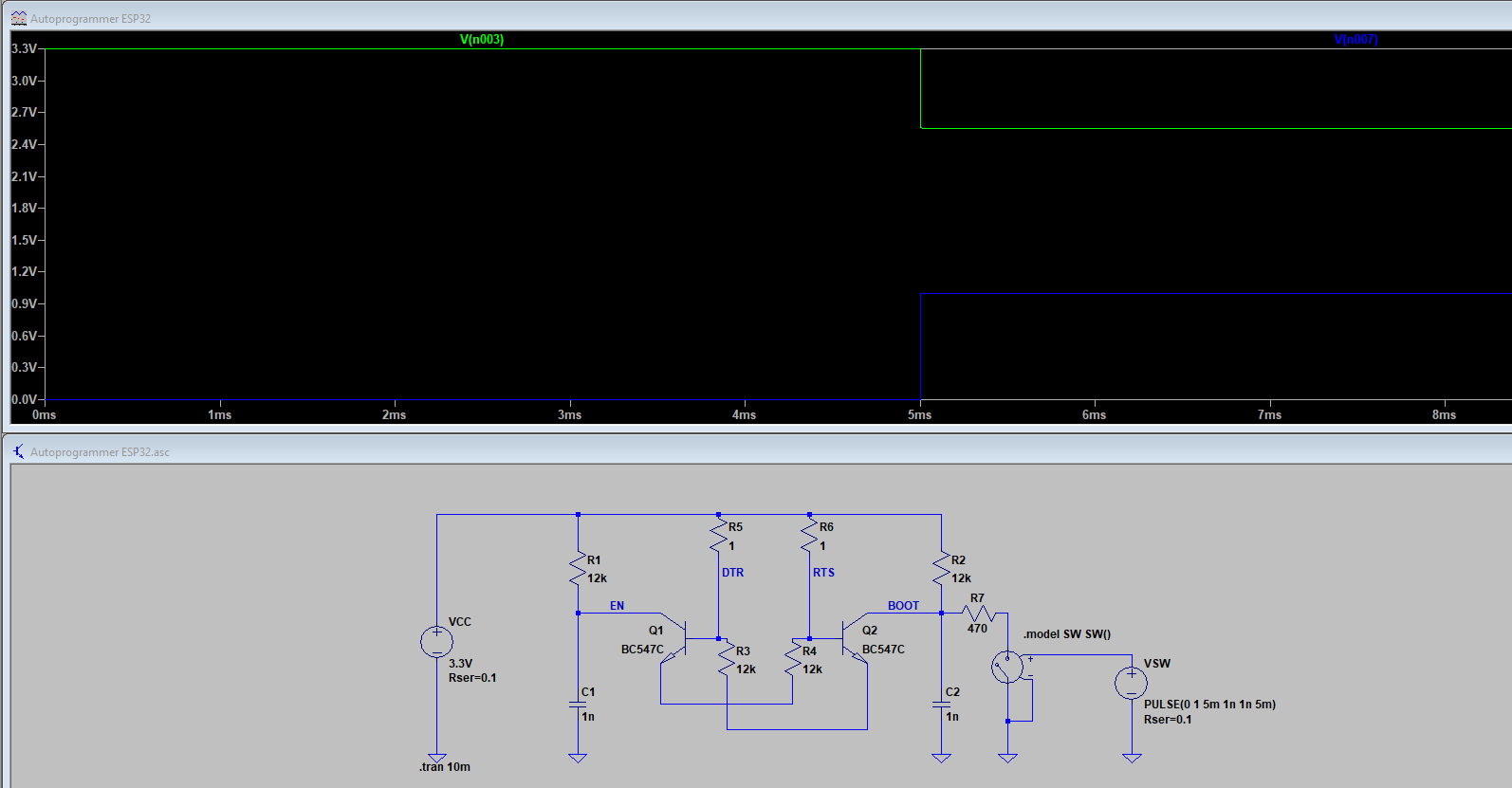Click the V(n007) blue trace label
The height and width of the screenshot is (788, 1512).
[x=1355, y=39]
